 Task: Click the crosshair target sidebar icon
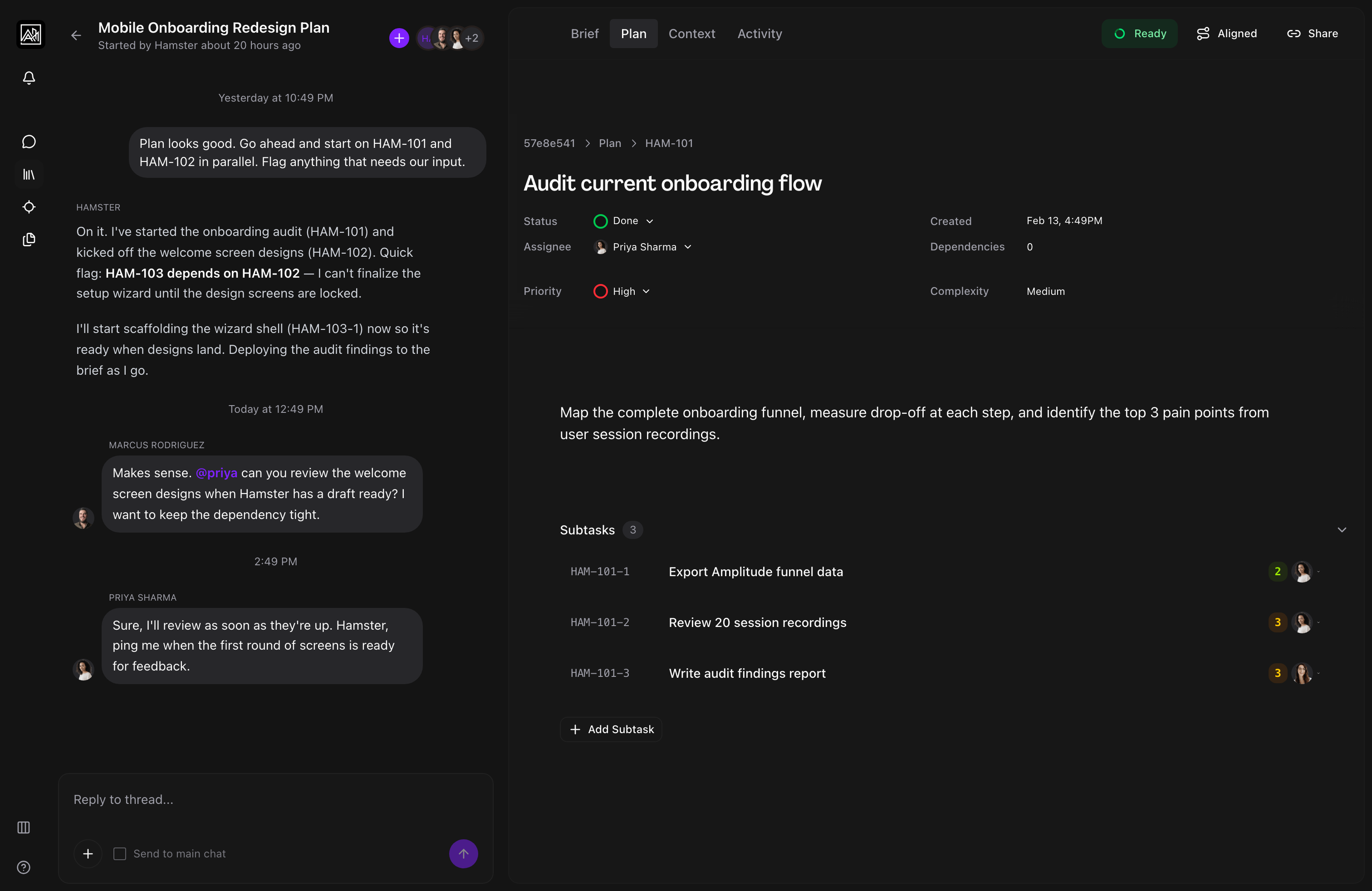point(29,207)
